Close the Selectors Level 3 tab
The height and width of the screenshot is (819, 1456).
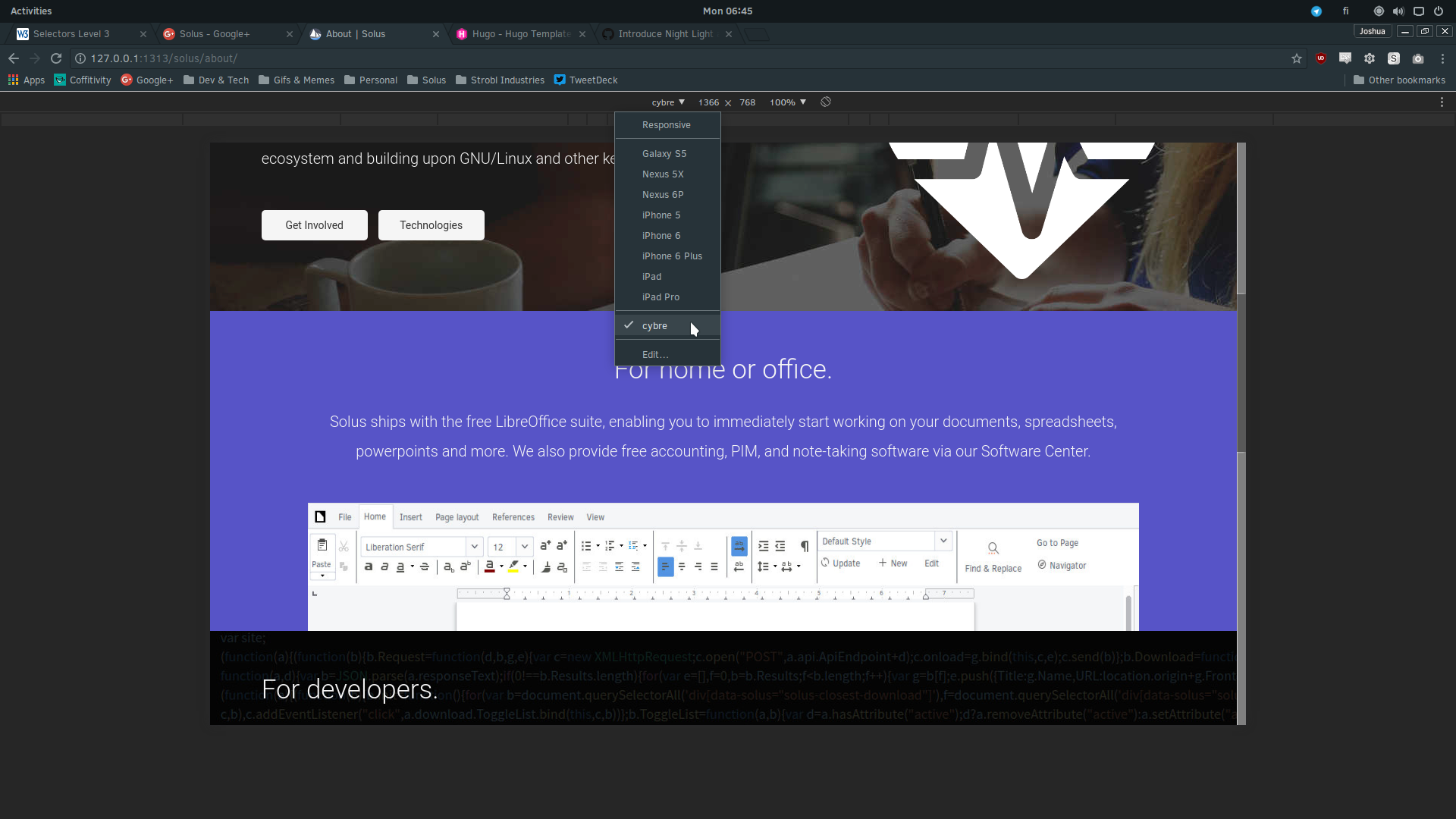coord(143,34)
